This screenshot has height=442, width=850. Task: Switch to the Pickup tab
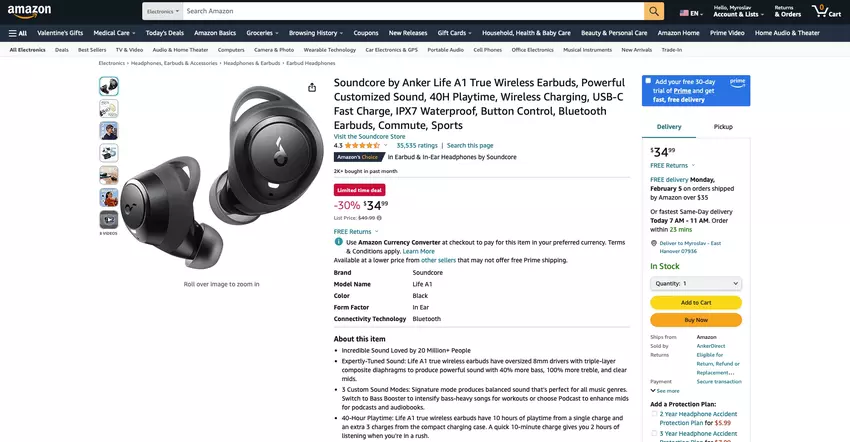pyautogui.click(x=723, y=127)
